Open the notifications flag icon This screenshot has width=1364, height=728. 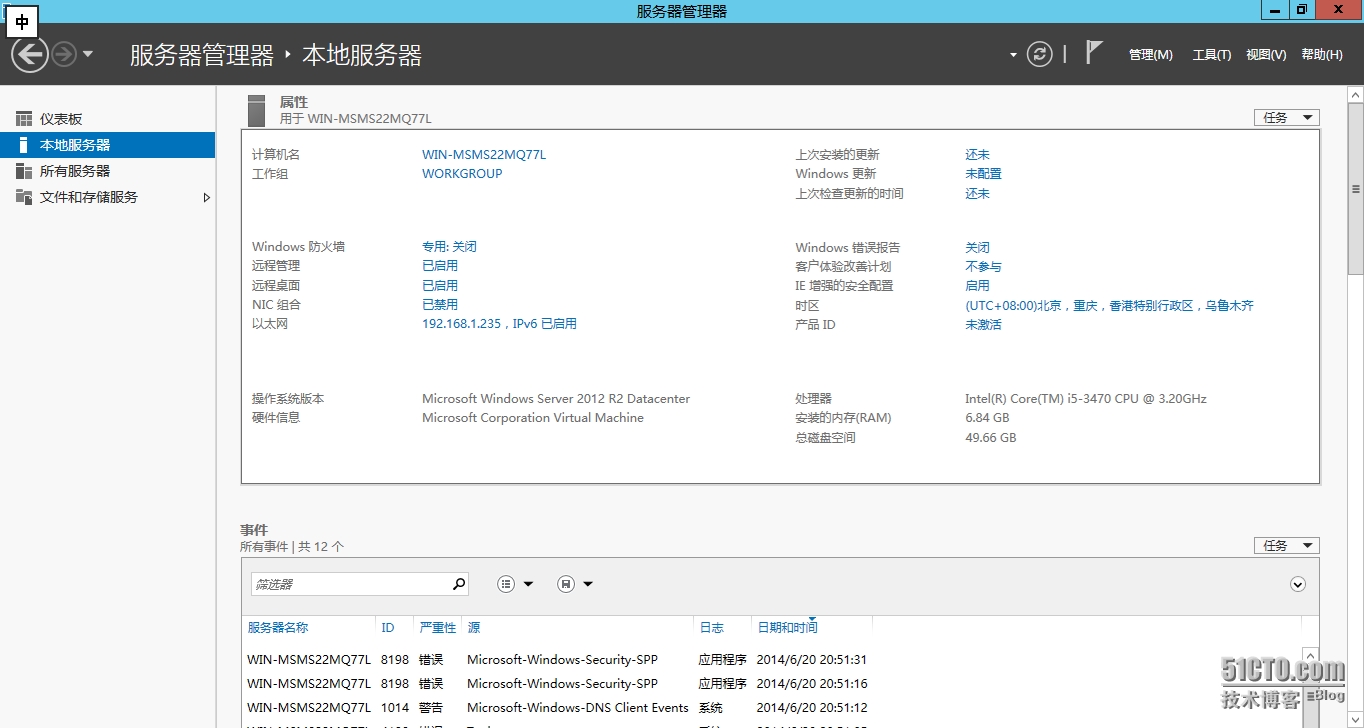(1093, 53)
